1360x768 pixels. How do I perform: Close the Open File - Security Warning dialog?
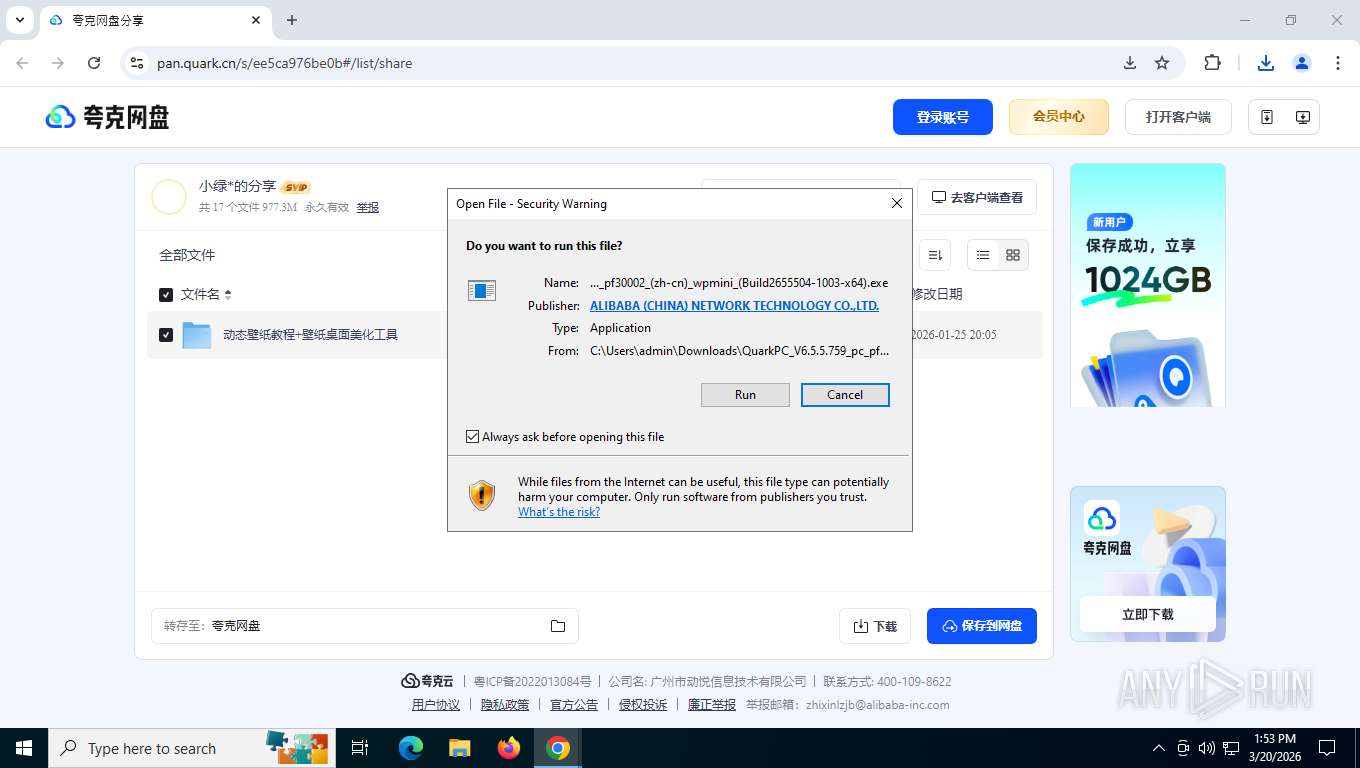[897, 203]
